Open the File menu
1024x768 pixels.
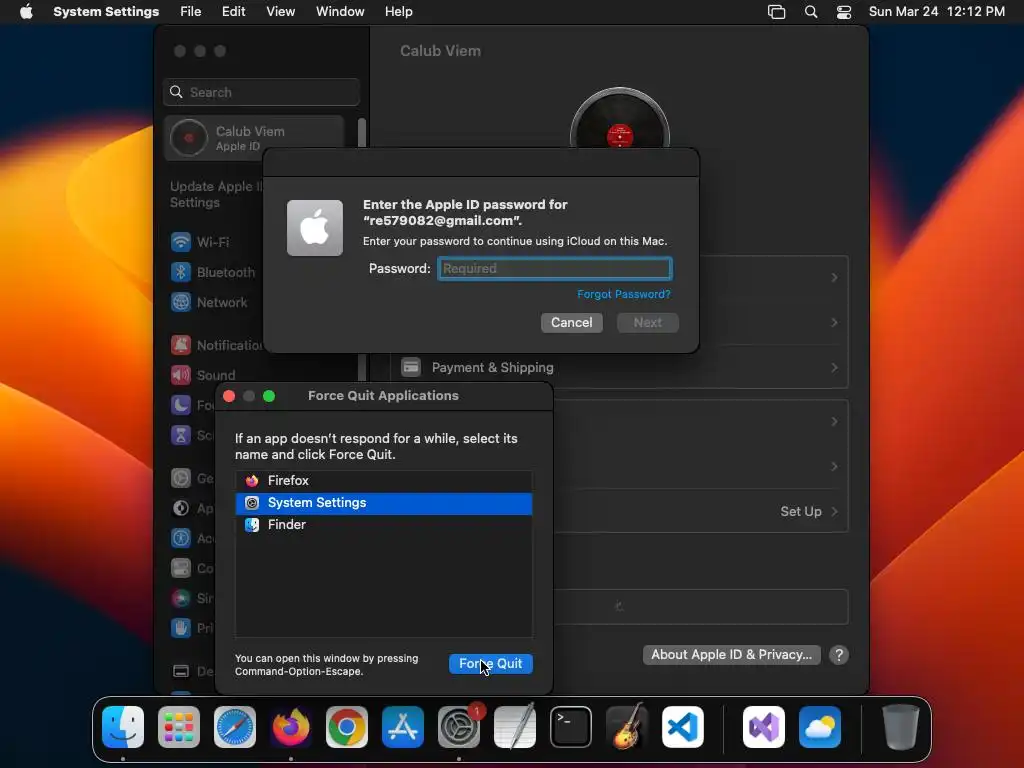[x=190, y=12]
